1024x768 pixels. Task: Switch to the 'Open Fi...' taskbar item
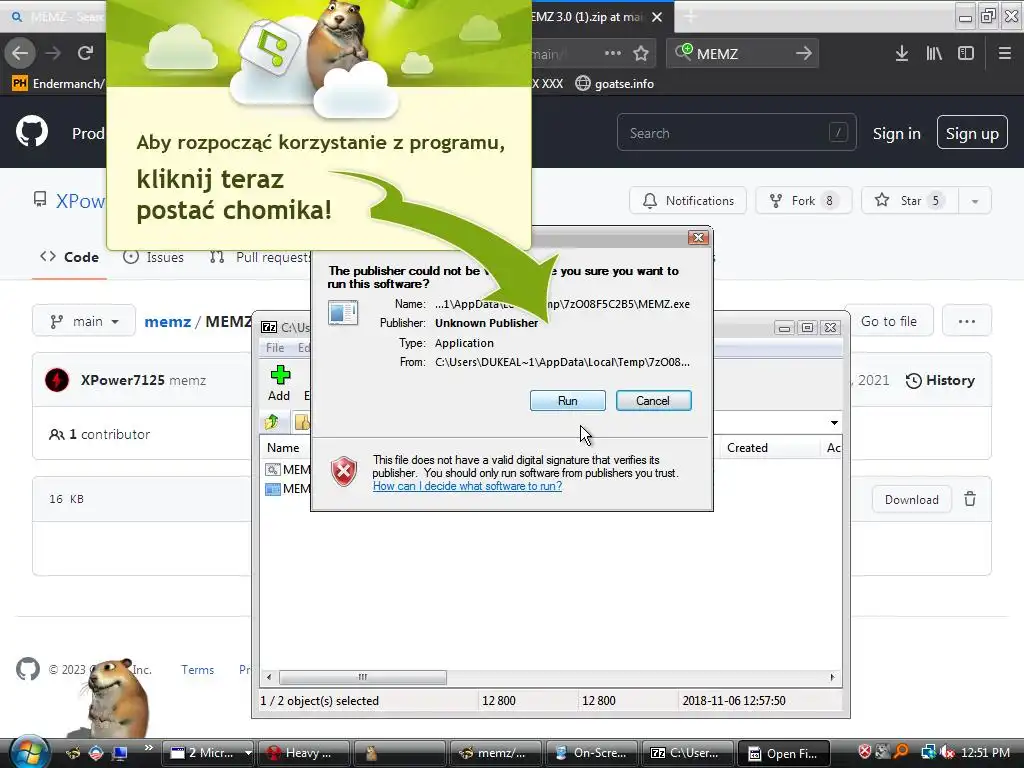pos(784,753)
